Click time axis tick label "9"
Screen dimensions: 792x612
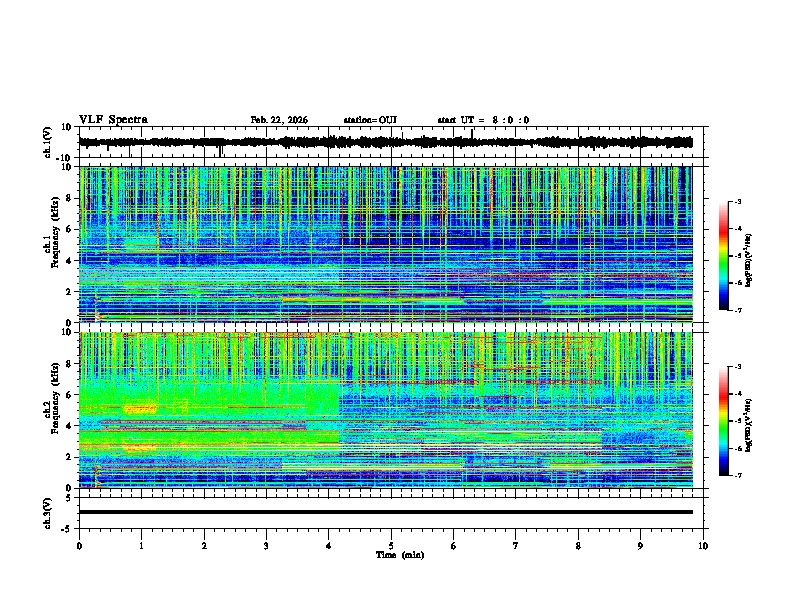point(640,546)
